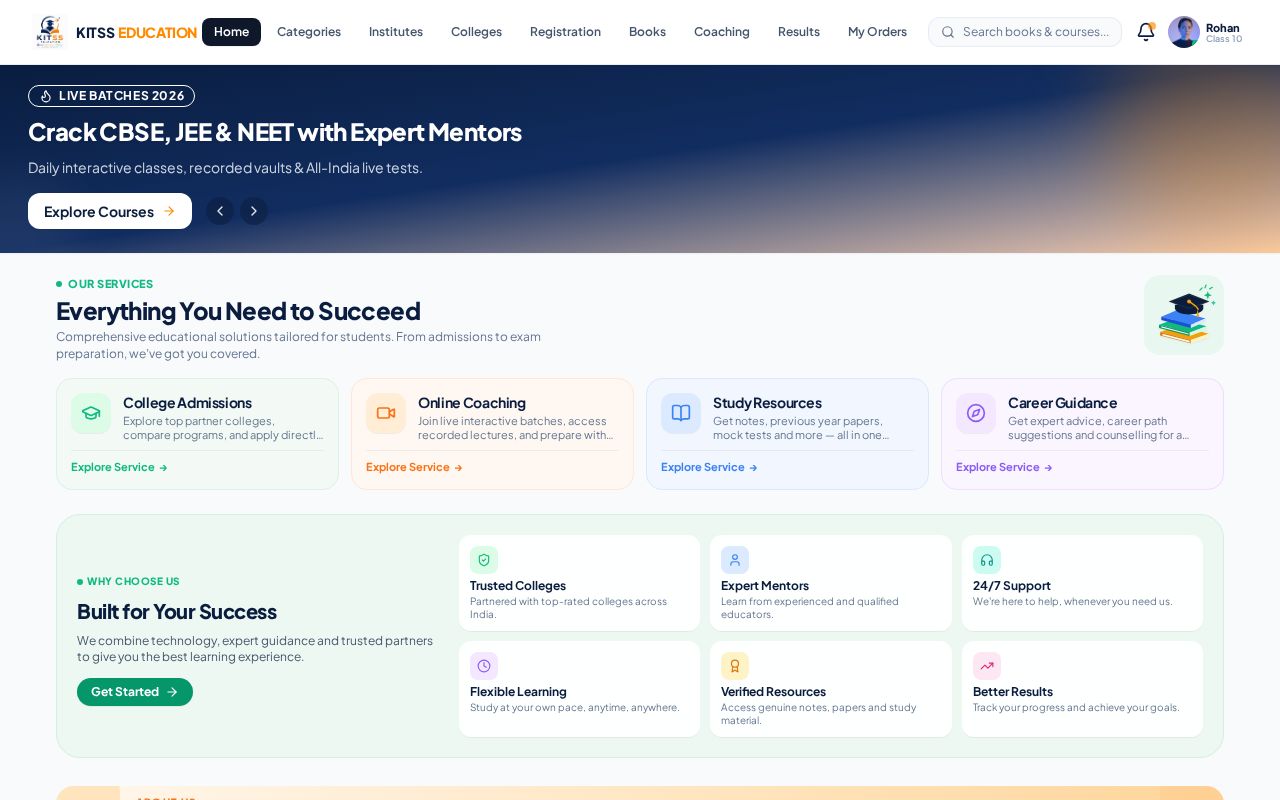Click the Verified Resources badge icon
The width and height of the screenshot is (1280, 800).
click(x=735, y=666)
